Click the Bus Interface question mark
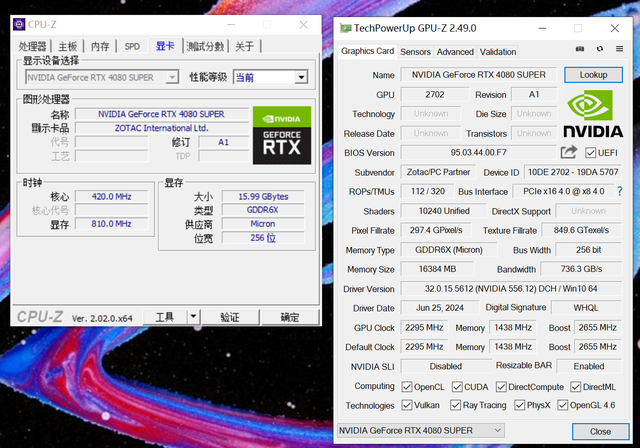Viewport: 640px width, 448px height. pyautogui.click(x=620, y=191)
